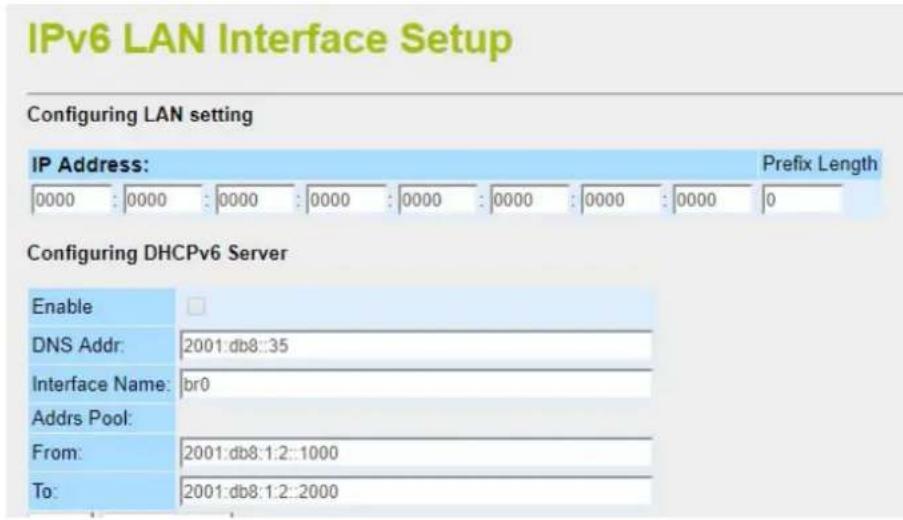Click the first IP Address hextet field
This screenshot has height=520, width=903.
click(71, 200)
